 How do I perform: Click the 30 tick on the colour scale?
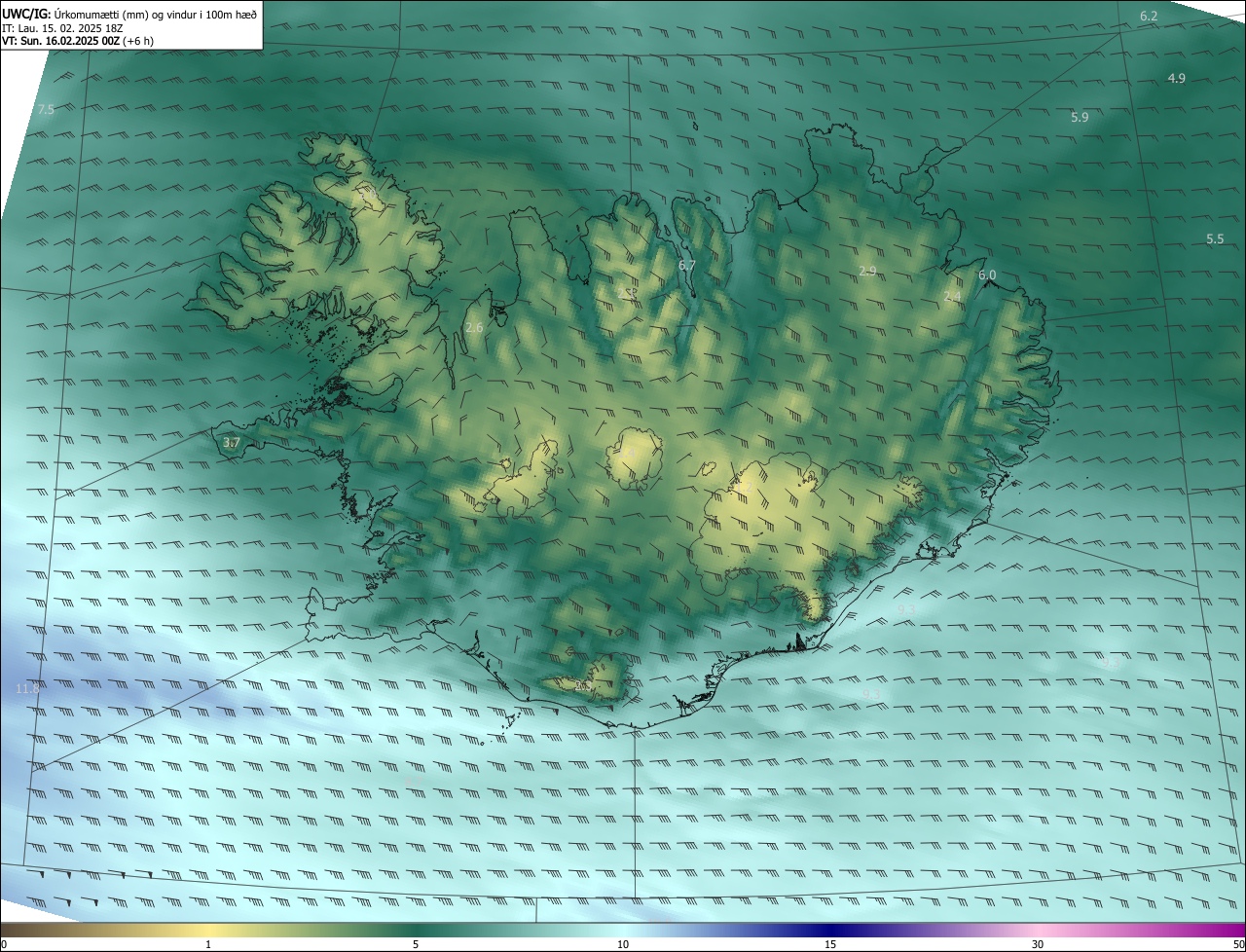coord(1038,944)
